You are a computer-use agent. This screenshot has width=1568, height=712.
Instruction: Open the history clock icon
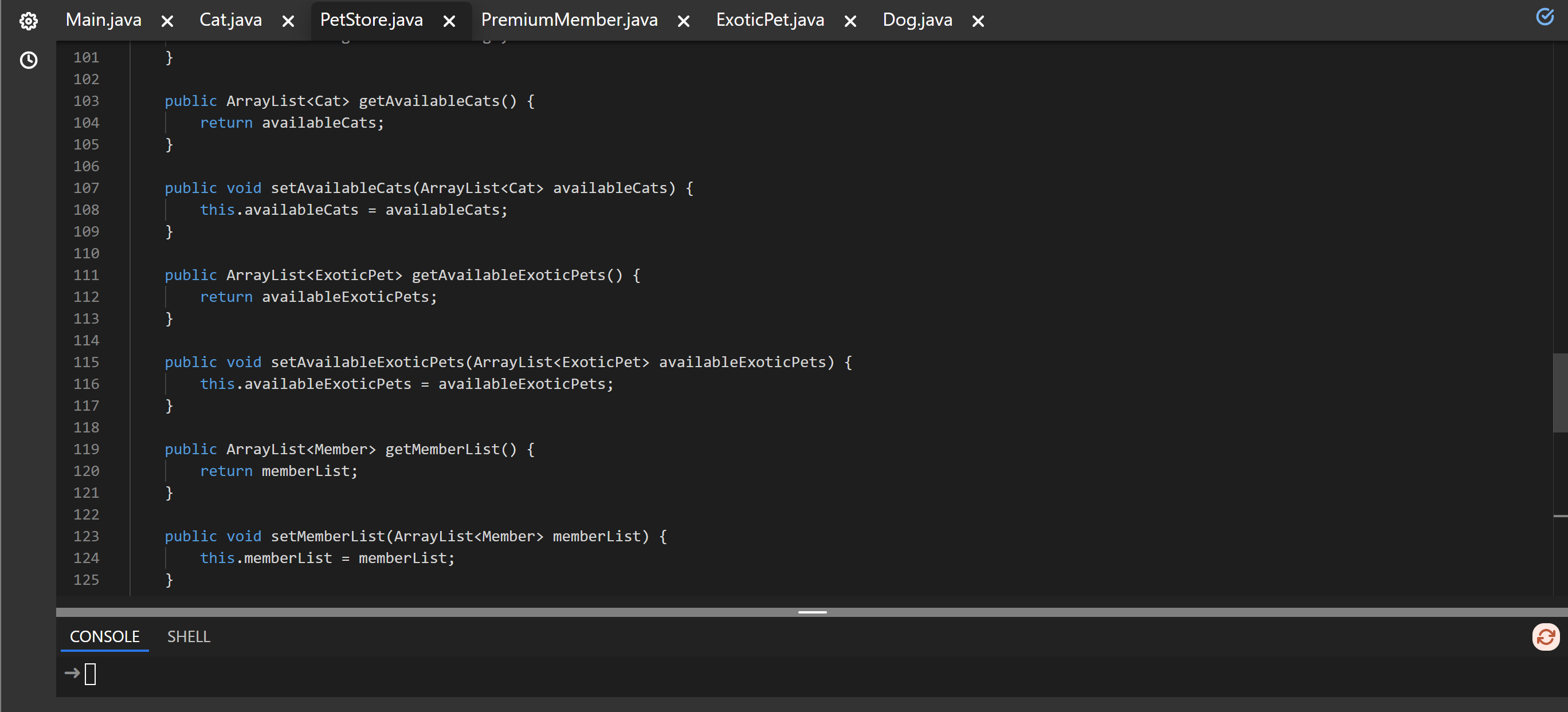(28, 60)
